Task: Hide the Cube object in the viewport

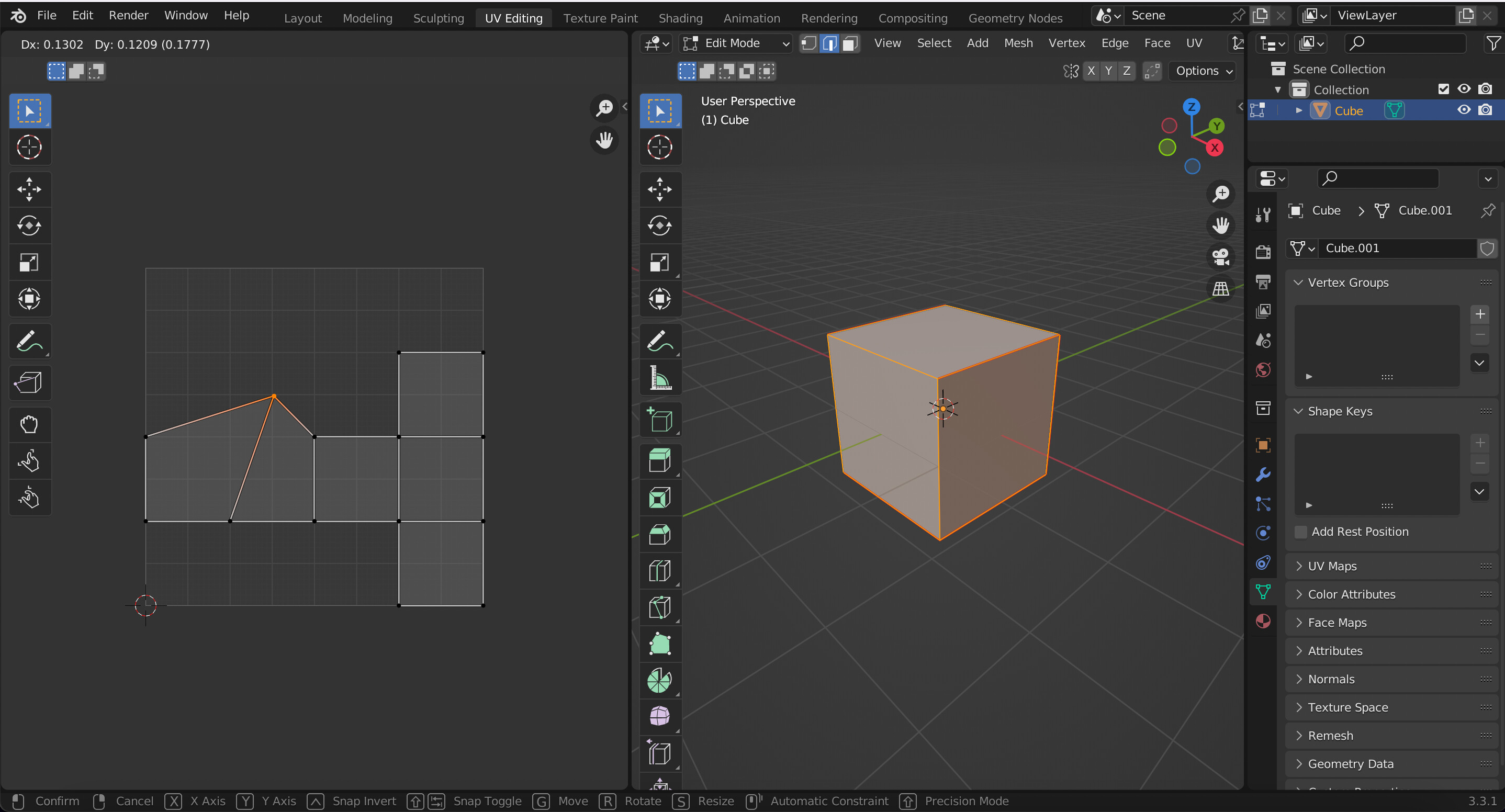Action: click(x=1464, y=110)
